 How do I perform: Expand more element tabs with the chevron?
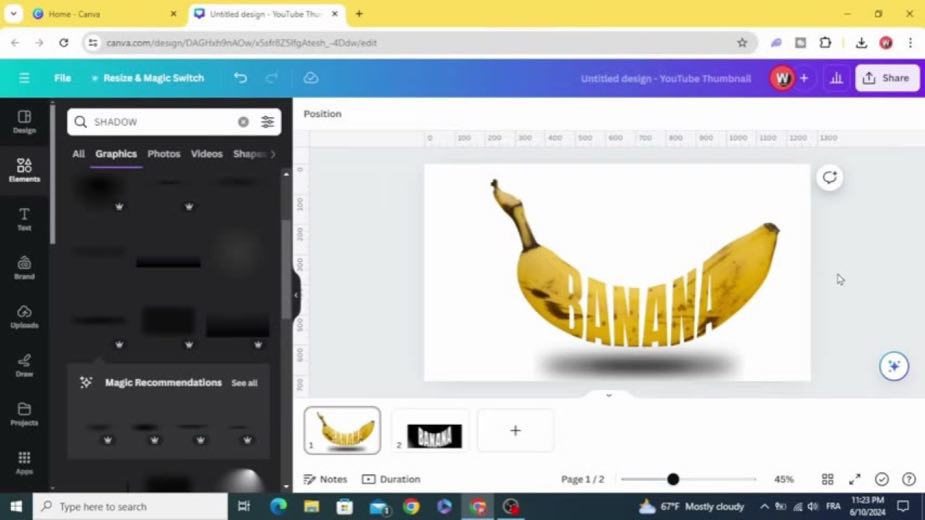tap(273, 154)
